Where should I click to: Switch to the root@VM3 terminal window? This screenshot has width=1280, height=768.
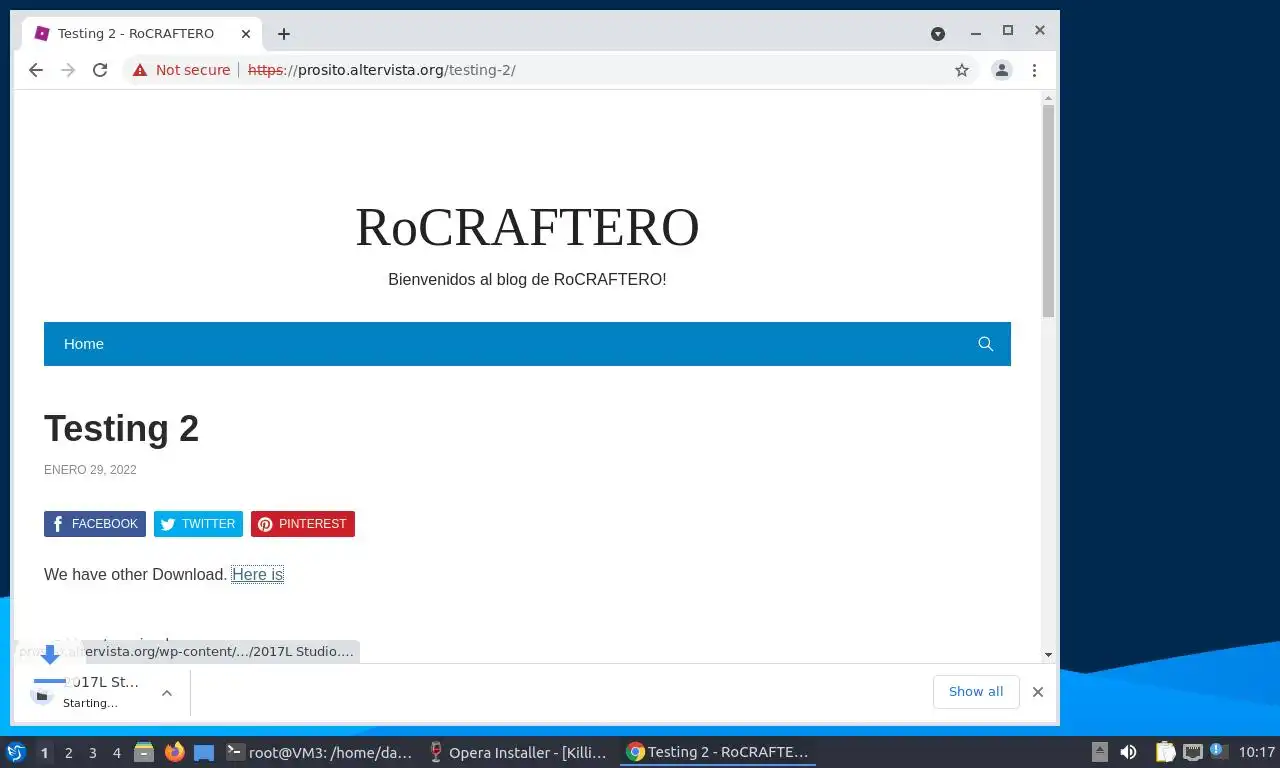pyautogui.click(x=319, y=752)
